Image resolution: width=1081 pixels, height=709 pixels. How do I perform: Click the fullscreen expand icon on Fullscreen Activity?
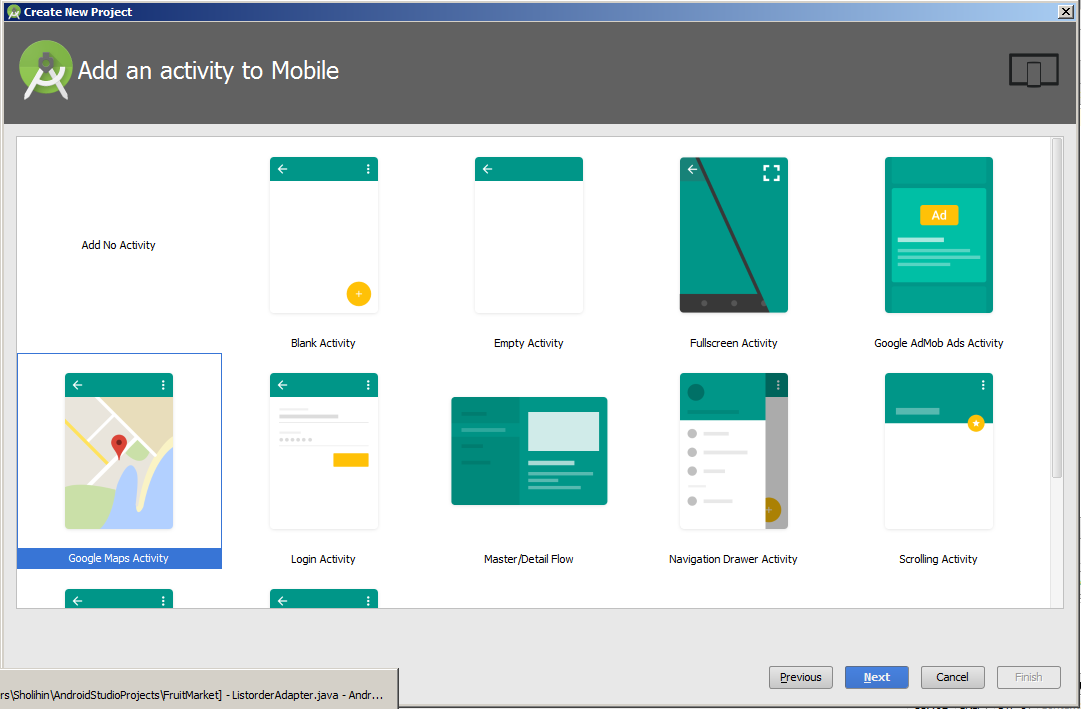(771, 173)
